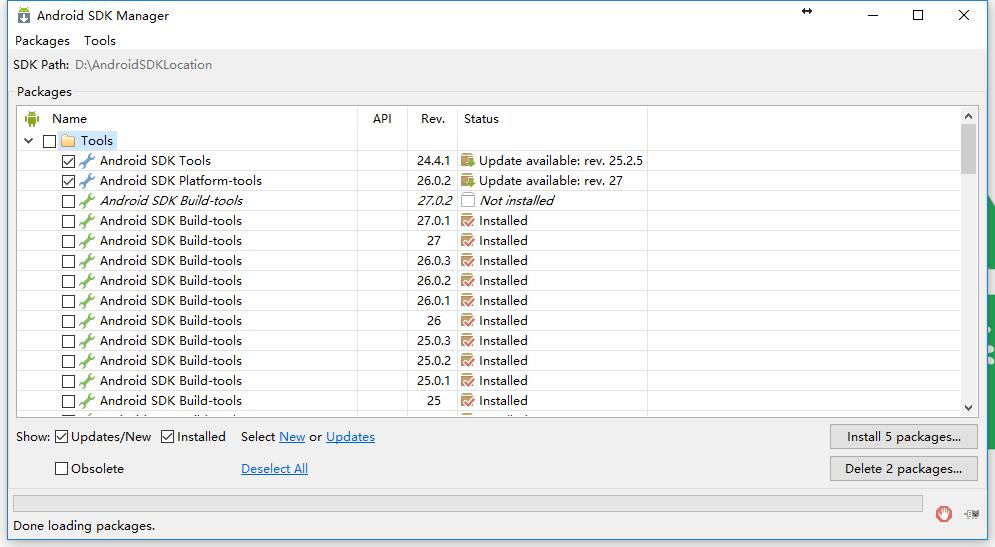Click update-available icon for rev. 25.2.5
Image resolution: width=995 pixels, height=547 pixels.
click(468, 161)
